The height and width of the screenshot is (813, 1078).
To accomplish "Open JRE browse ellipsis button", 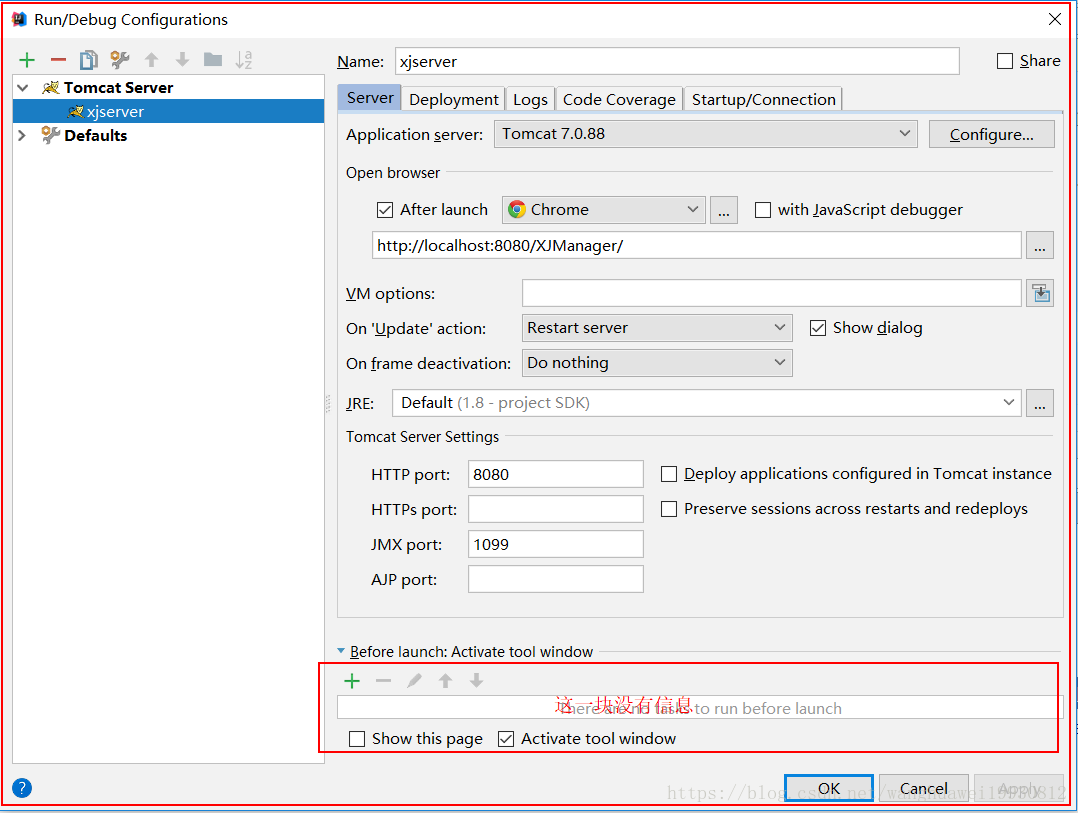I will pos(1040,403).
